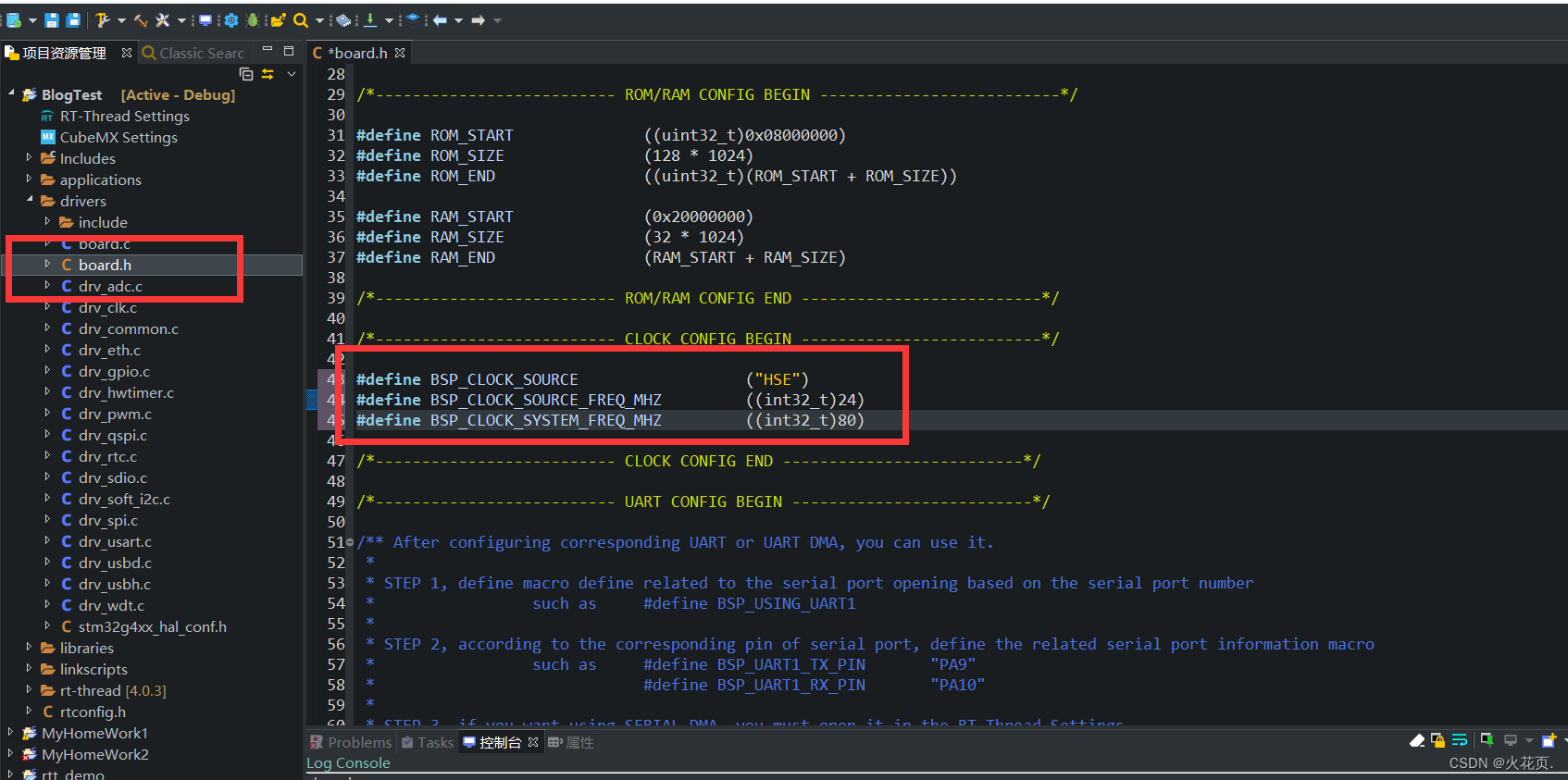
Task: Navigate back with the blue left arrow
Action: click(440, 20)
